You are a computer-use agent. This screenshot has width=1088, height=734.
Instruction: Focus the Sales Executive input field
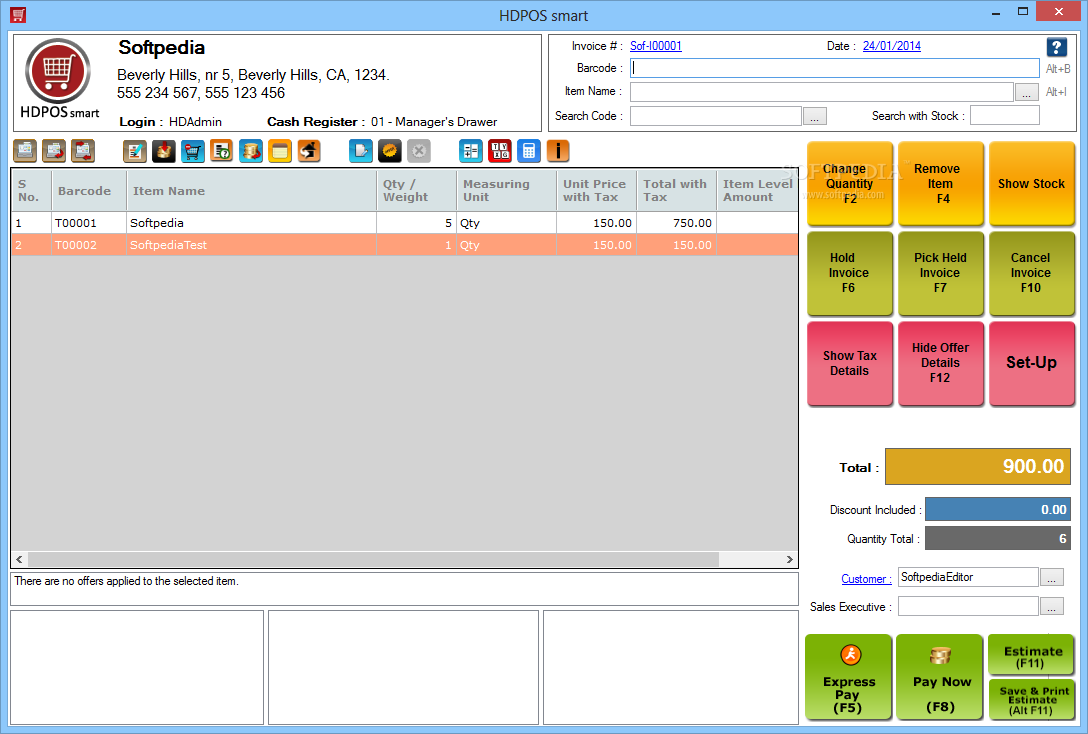pos(968,606)
